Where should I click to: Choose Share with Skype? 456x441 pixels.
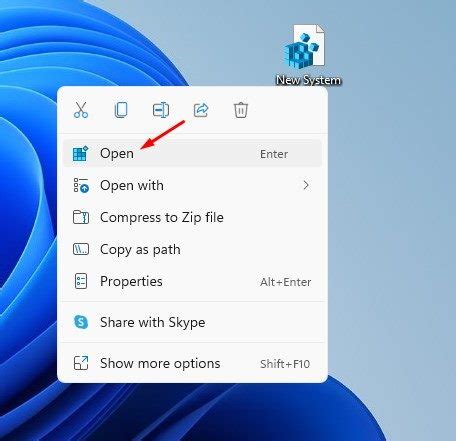point(192,322)
